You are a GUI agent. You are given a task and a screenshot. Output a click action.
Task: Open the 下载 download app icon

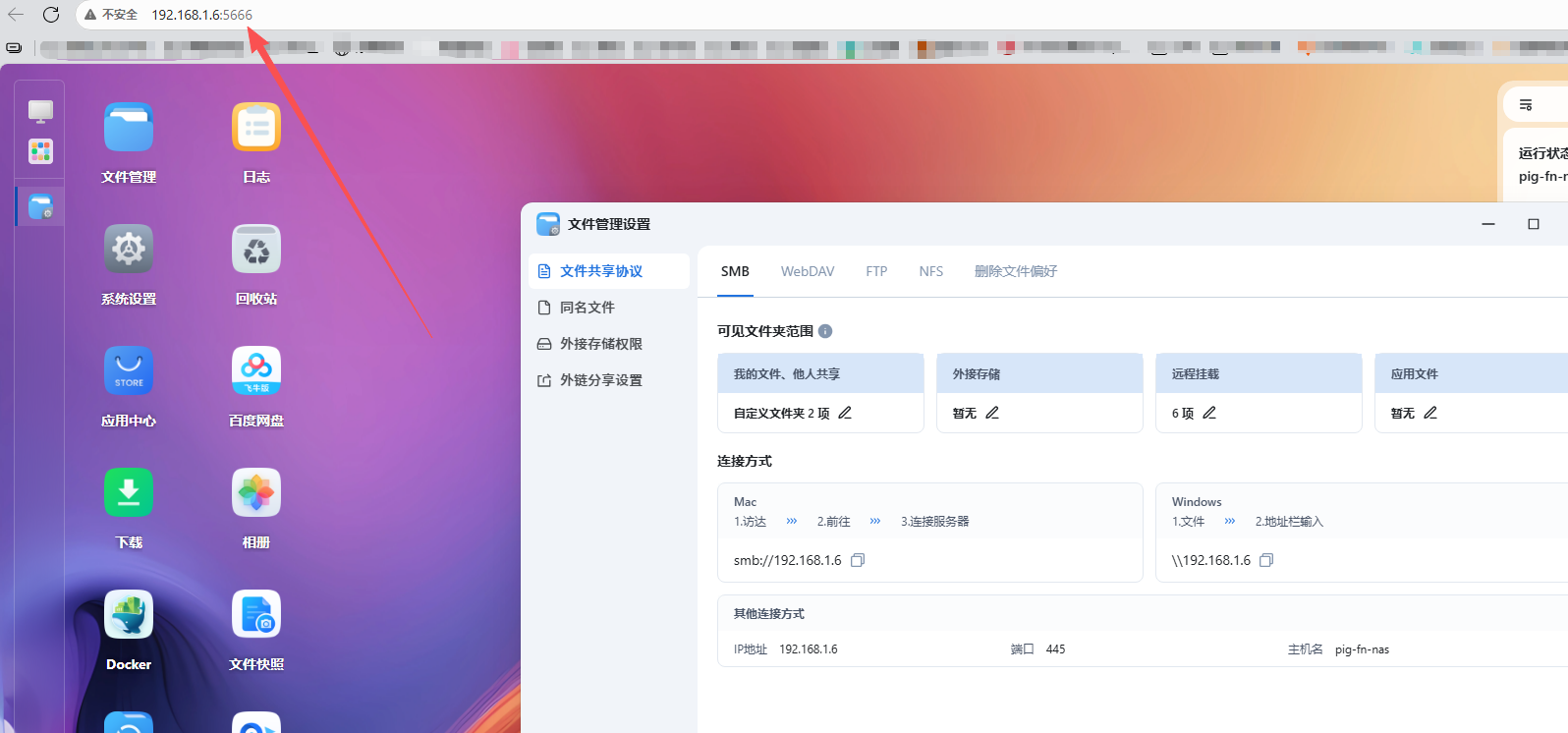129,493
